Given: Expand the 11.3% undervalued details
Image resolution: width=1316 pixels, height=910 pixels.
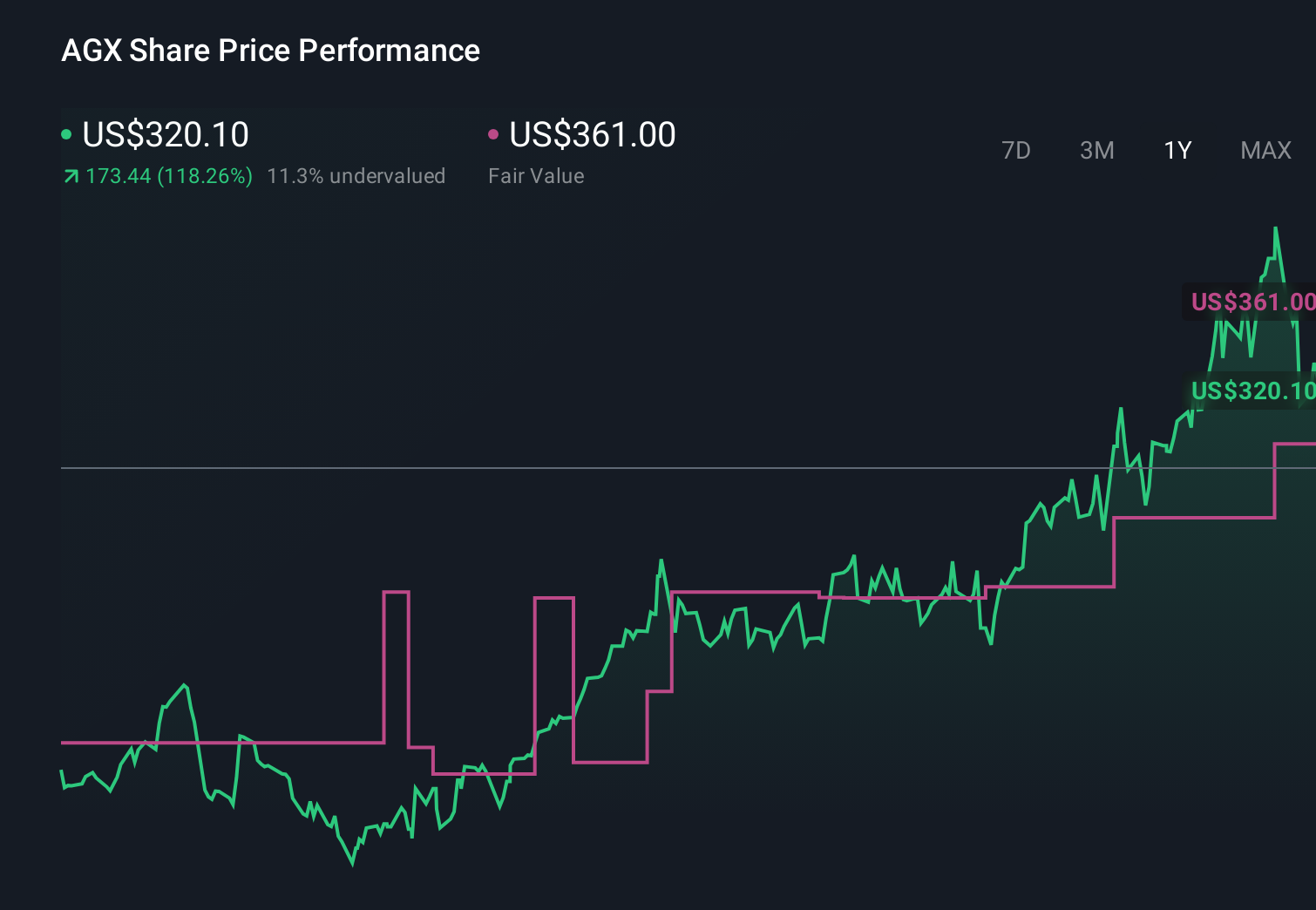Looking at the screenshot, I should point(357,175).
